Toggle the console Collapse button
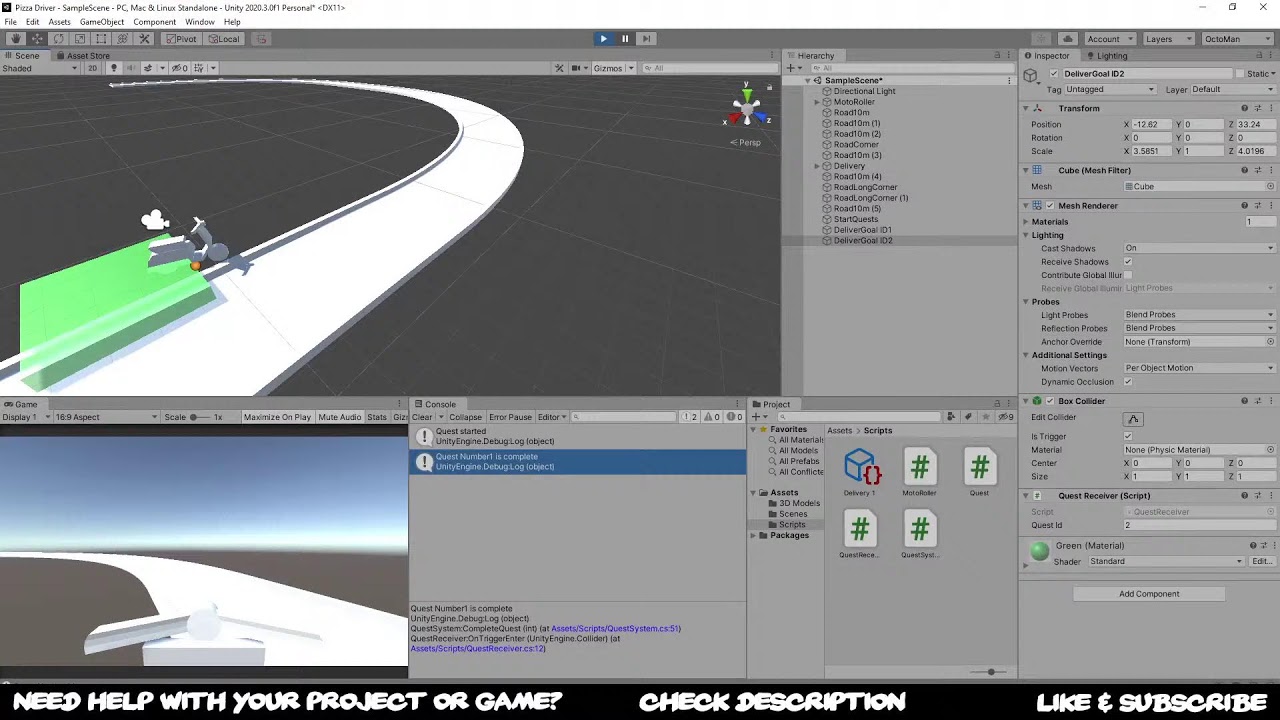The width and height of the screenshot is (1280, 720). pos(465,417)
